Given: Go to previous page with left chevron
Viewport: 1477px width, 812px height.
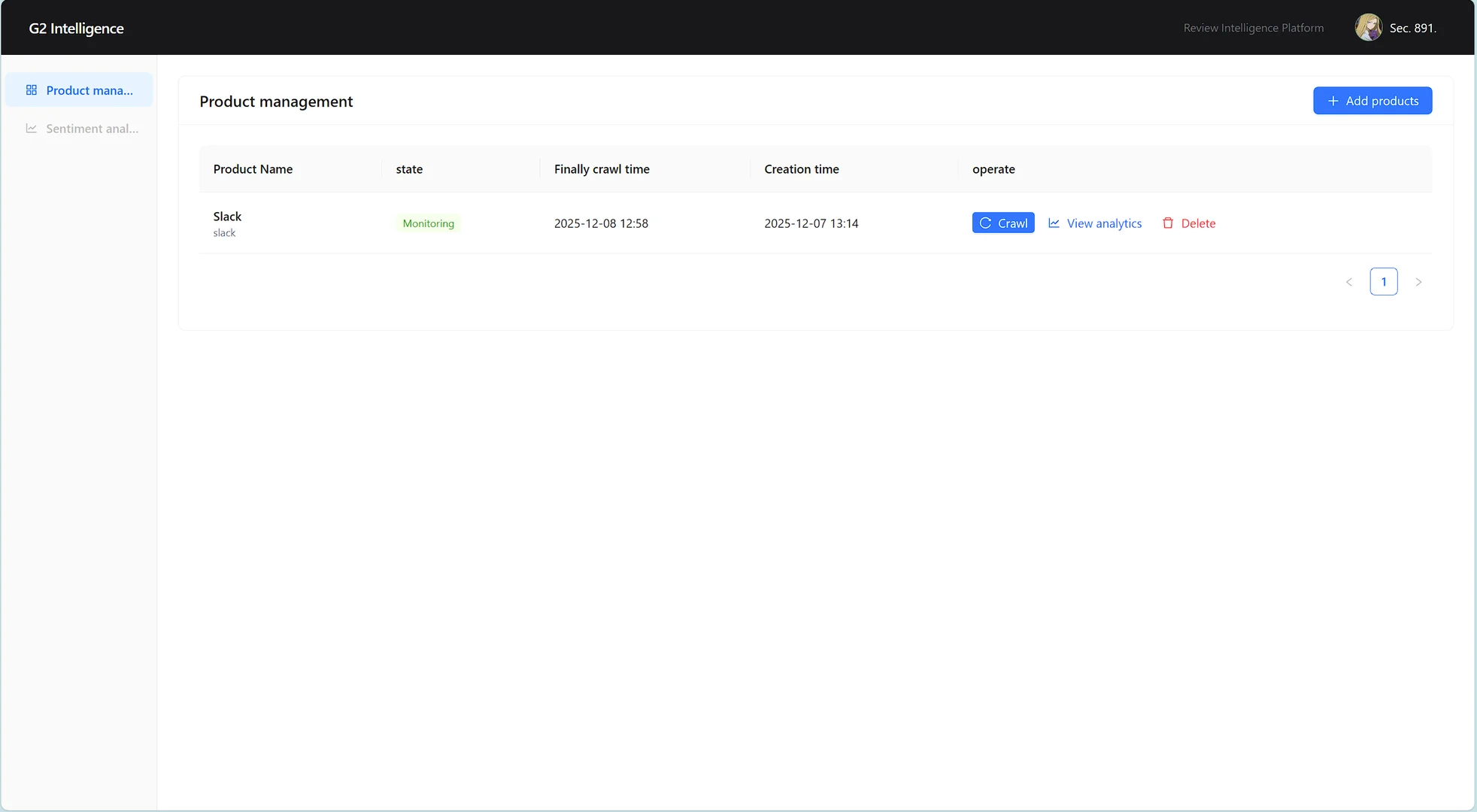Looking at the screenshot, I should pyautogui.click(x=1348, y=282).
